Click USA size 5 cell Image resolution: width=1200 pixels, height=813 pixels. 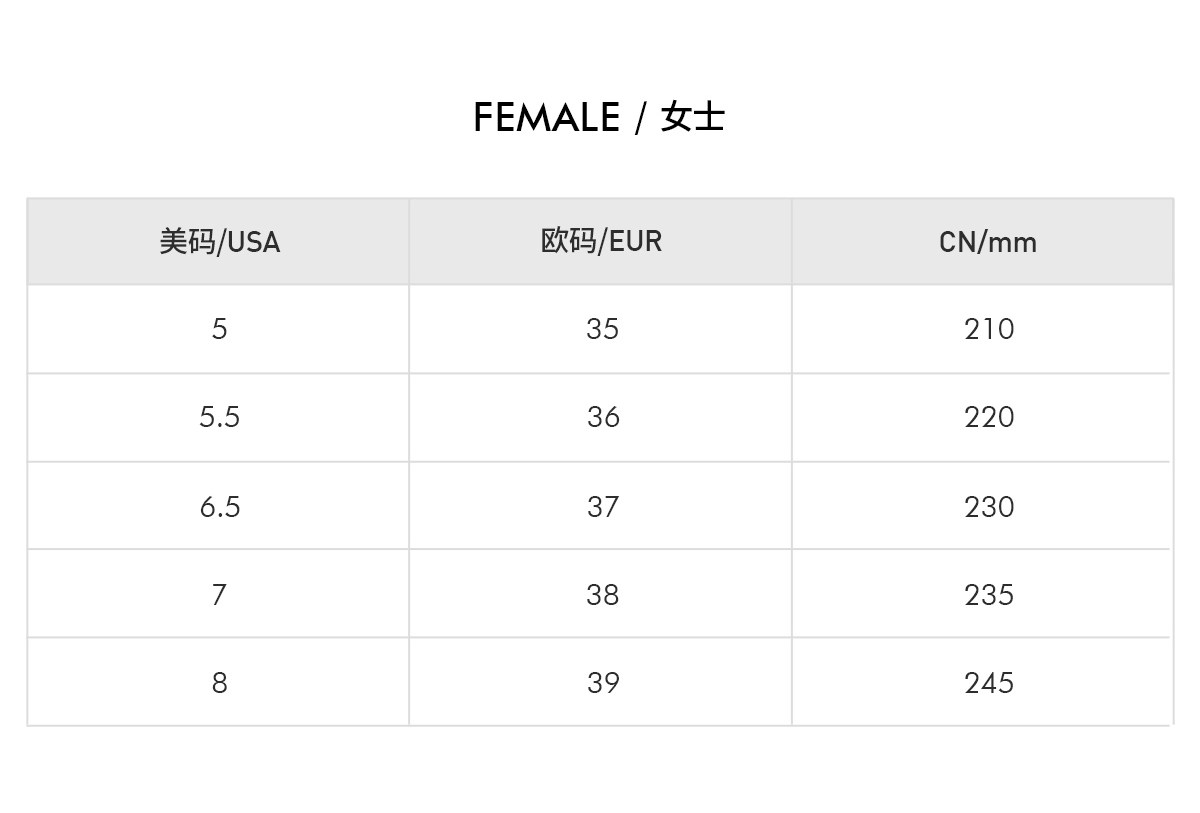(219, 329)
